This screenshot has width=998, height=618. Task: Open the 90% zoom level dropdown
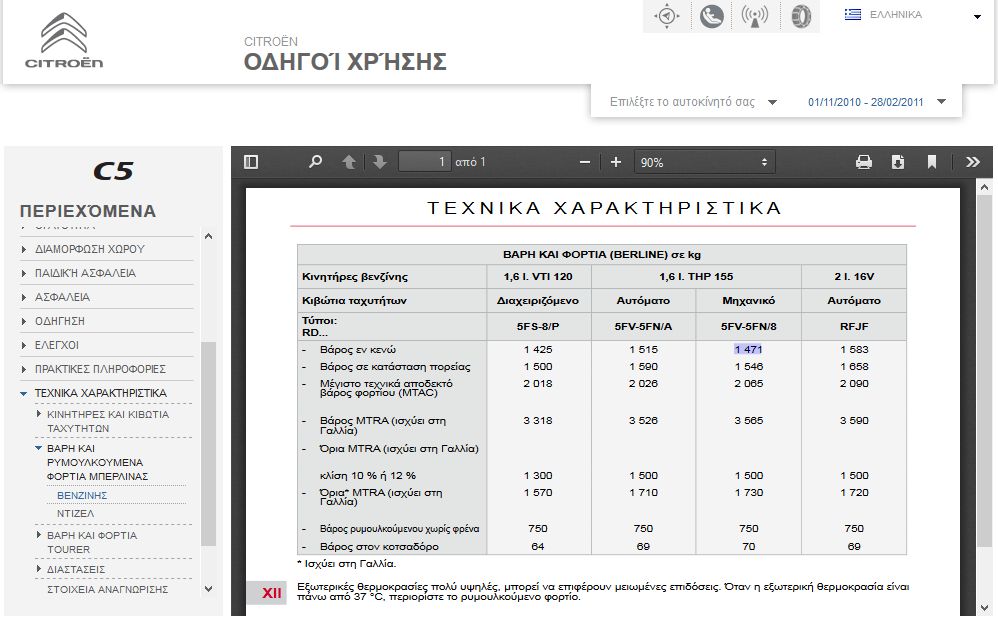(704, 162)
